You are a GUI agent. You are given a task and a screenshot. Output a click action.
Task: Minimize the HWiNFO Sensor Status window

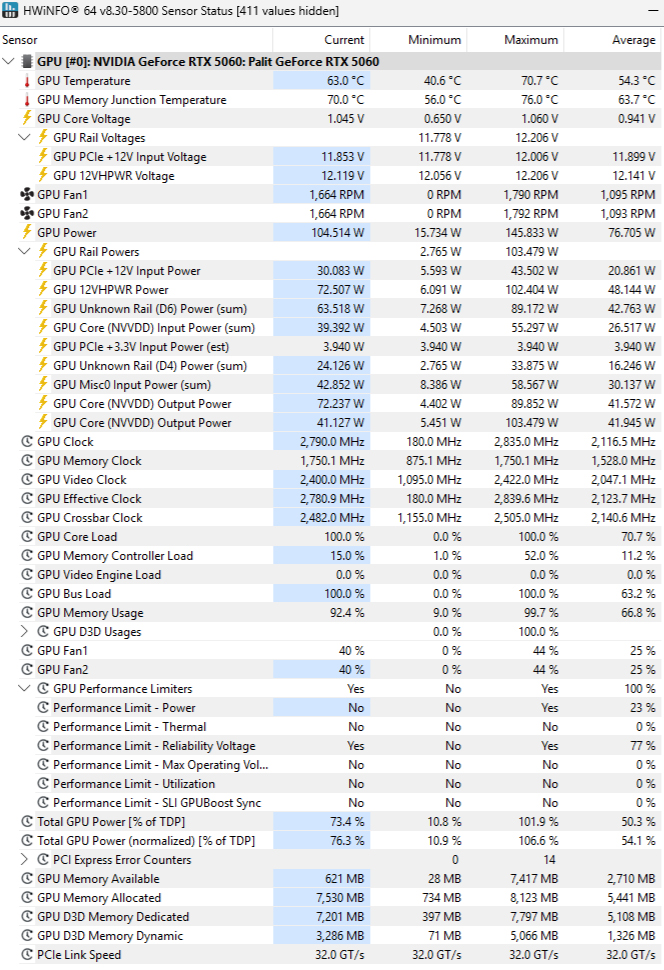click(653, 11)
